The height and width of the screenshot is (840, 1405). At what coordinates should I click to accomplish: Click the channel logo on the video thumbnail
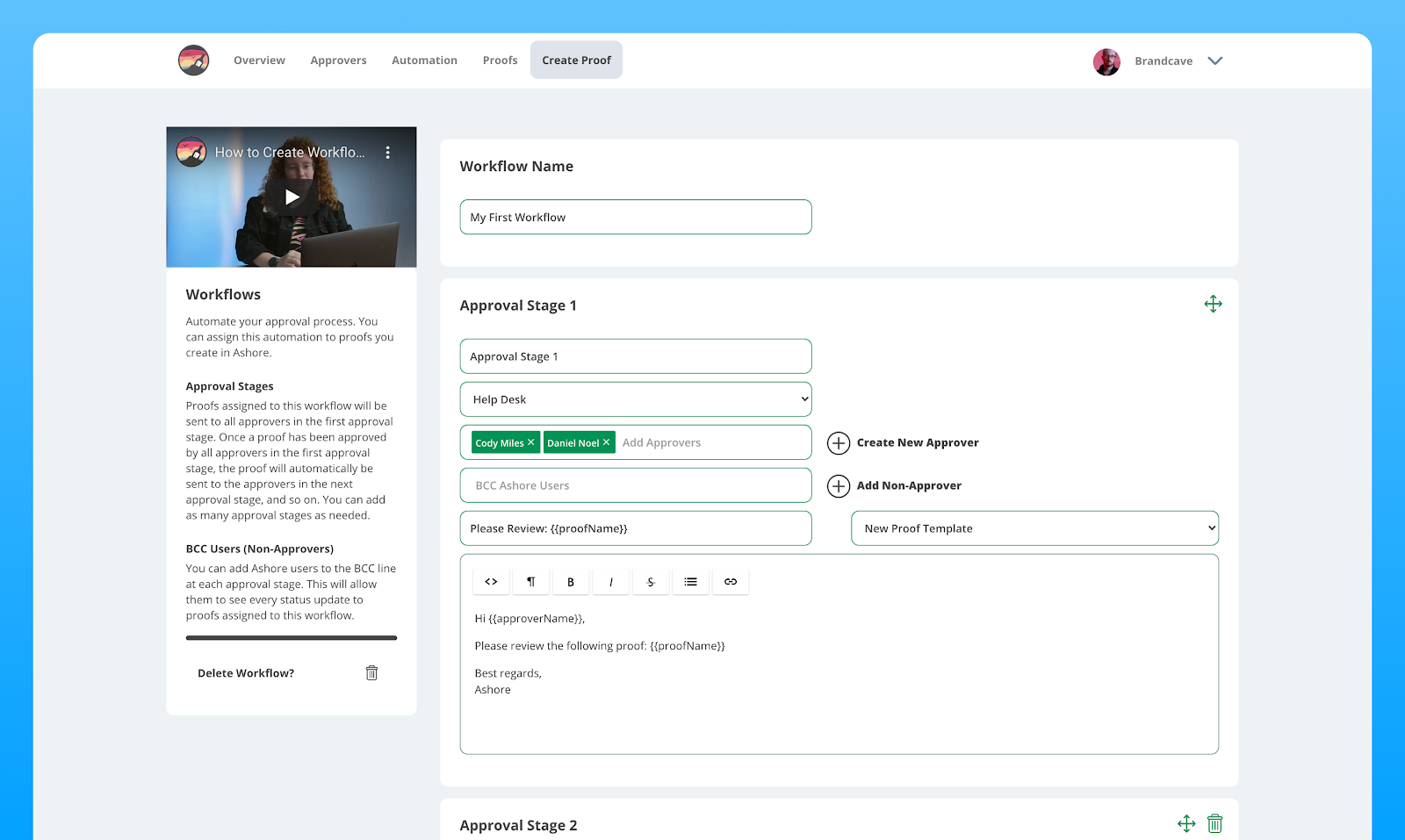[x=191, y=152]
